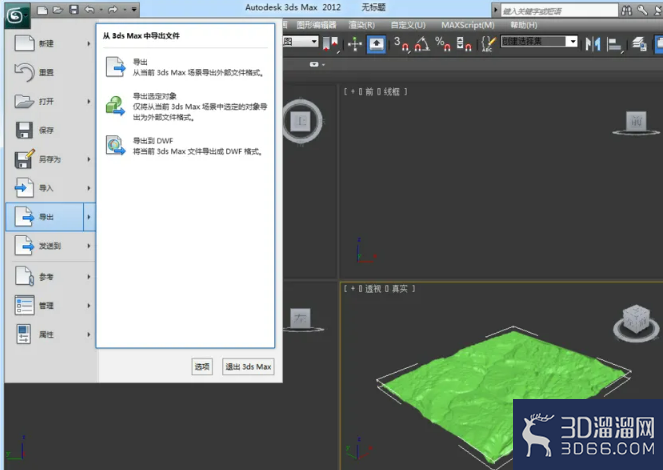
Task: Click the wrench subscription center icon
Action: pyautogui.click(x=642, y=10)
